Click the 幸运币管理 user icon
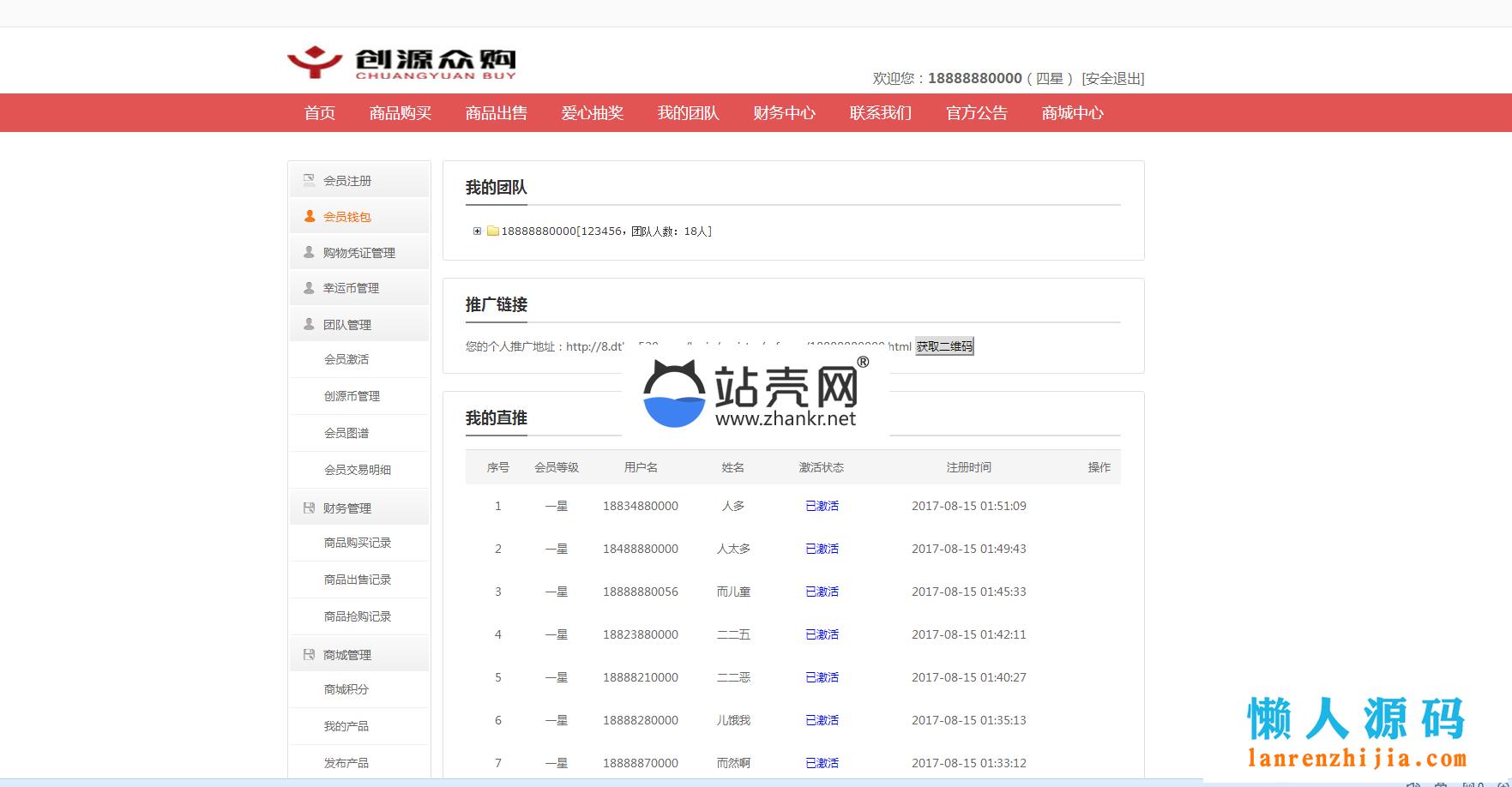The height and width of the screenshot is (787, 1512). (x=310, y=288)
